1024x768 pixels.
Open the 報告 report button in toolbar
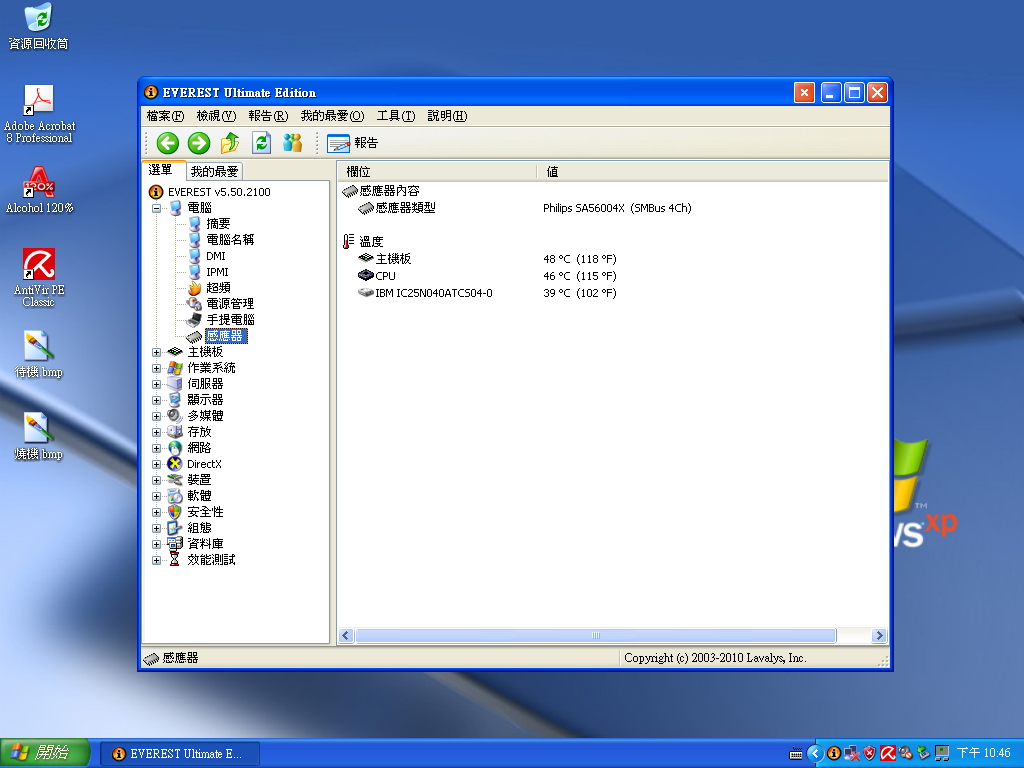click(353, 143)
